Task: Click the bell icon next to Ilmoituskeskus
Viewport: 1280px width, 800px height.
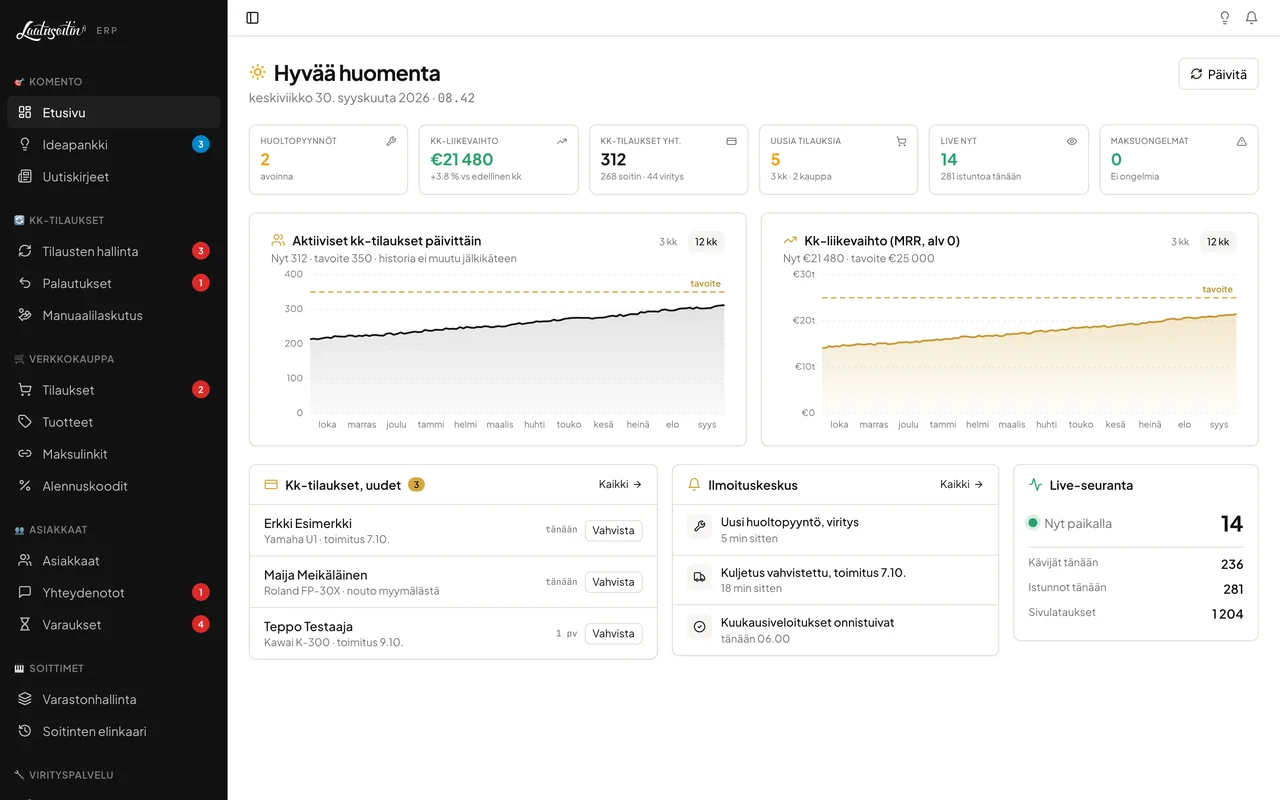Action: (x=694, y=485)
